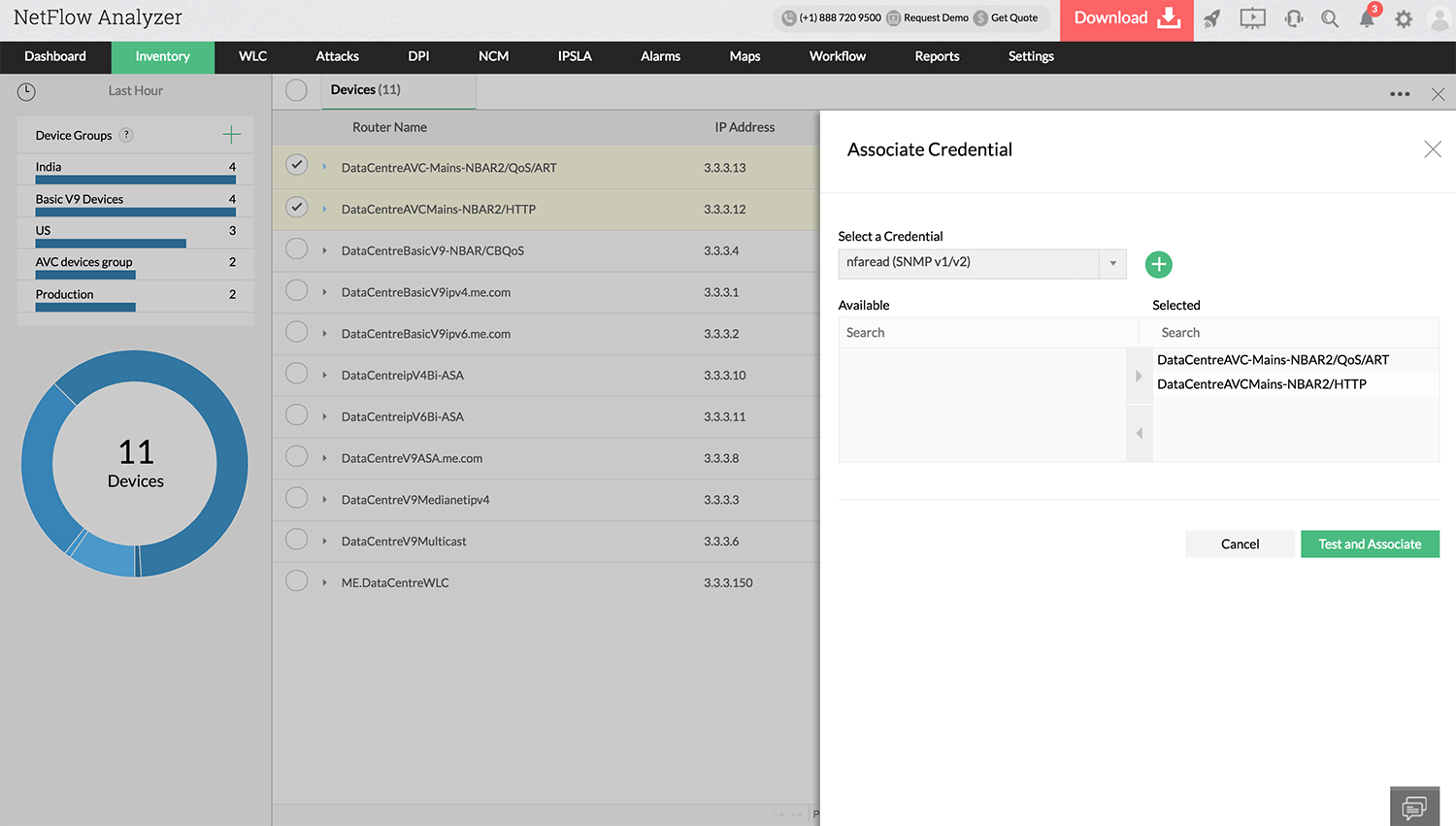This screenshot has height=826, width=1456.
Task: Uncheck DataCentreAVCMains-NBAR2/HTTP row checkbox
Action: tap(297, 207)
